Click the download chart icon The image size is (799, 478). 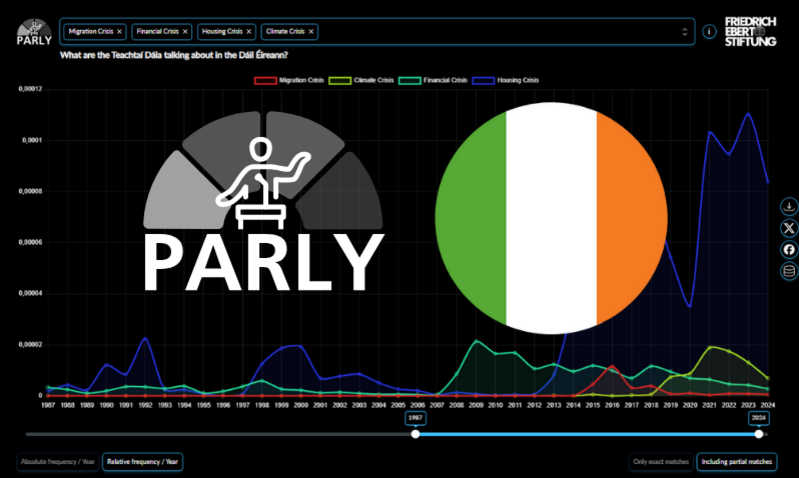click(789, 206)
